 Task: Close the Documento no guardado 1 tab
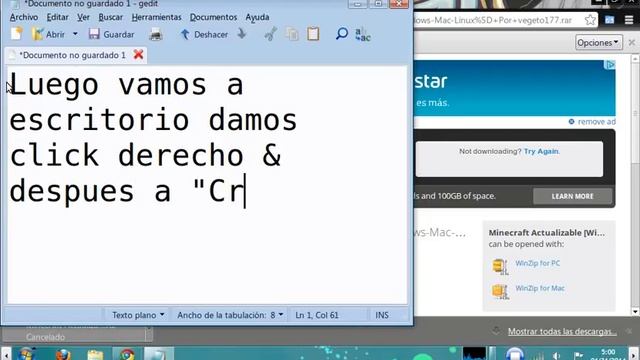pyautogui.click(x=138, y=54)
